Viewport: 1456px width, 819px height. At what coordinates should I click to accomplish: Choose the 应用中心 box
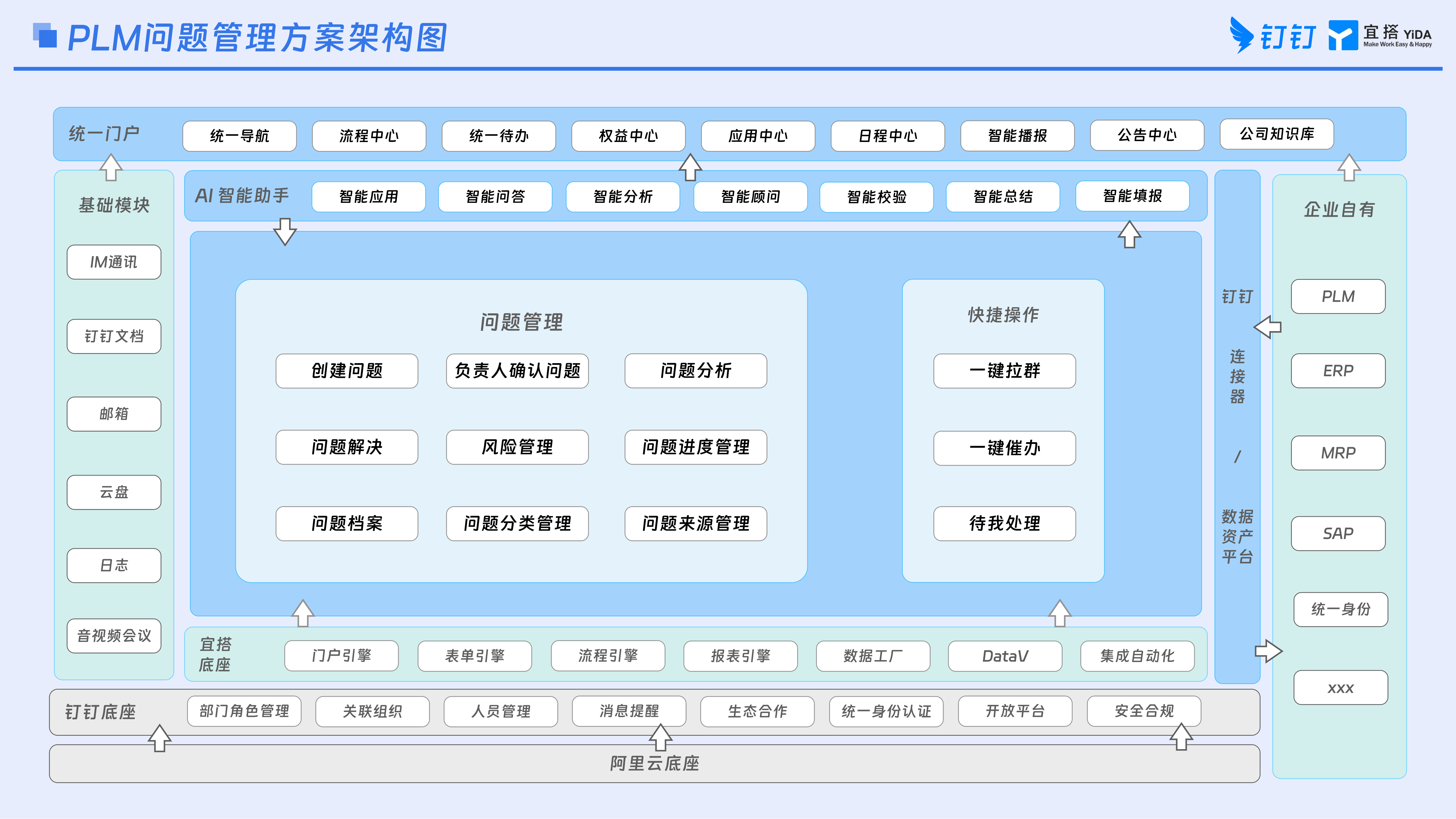(758, 136)
